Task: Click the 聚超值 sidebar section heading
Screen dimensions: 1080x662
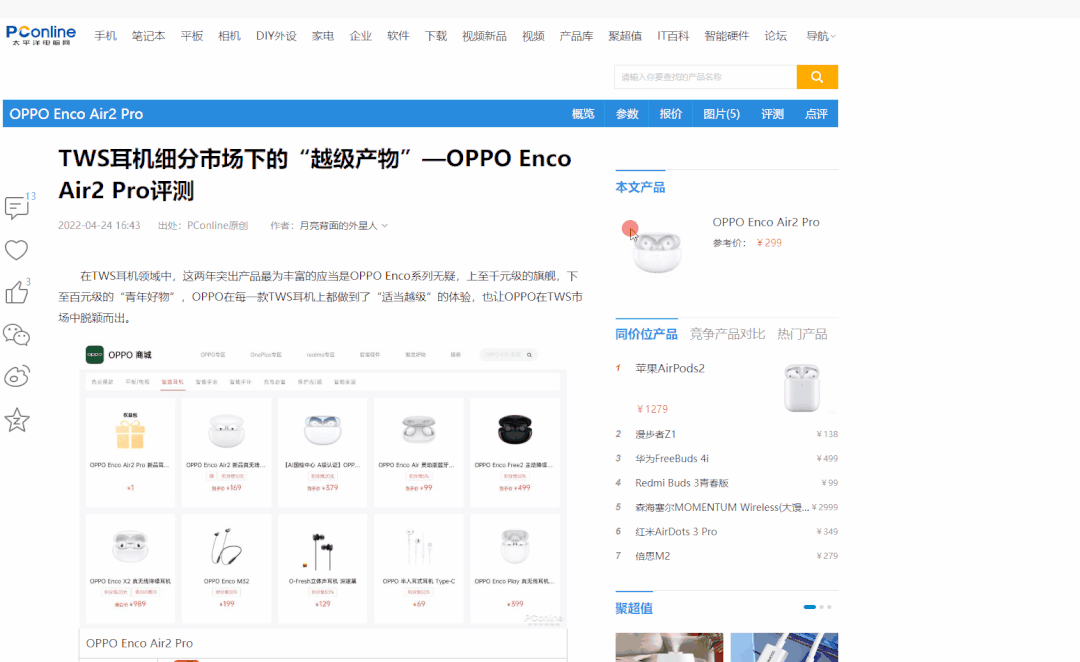Action: (634, 608)
